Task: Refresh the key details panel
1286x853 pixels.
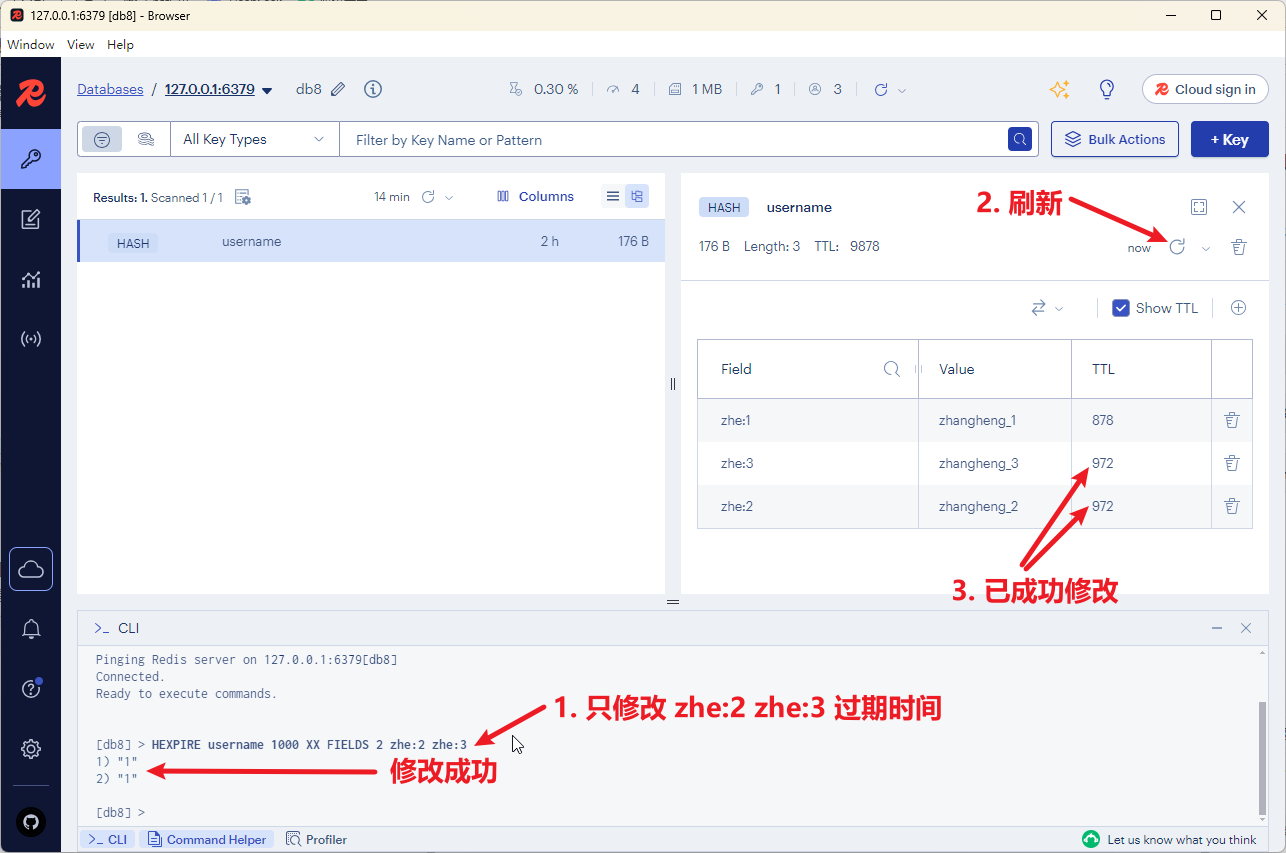Action: tap(1177, 246)
